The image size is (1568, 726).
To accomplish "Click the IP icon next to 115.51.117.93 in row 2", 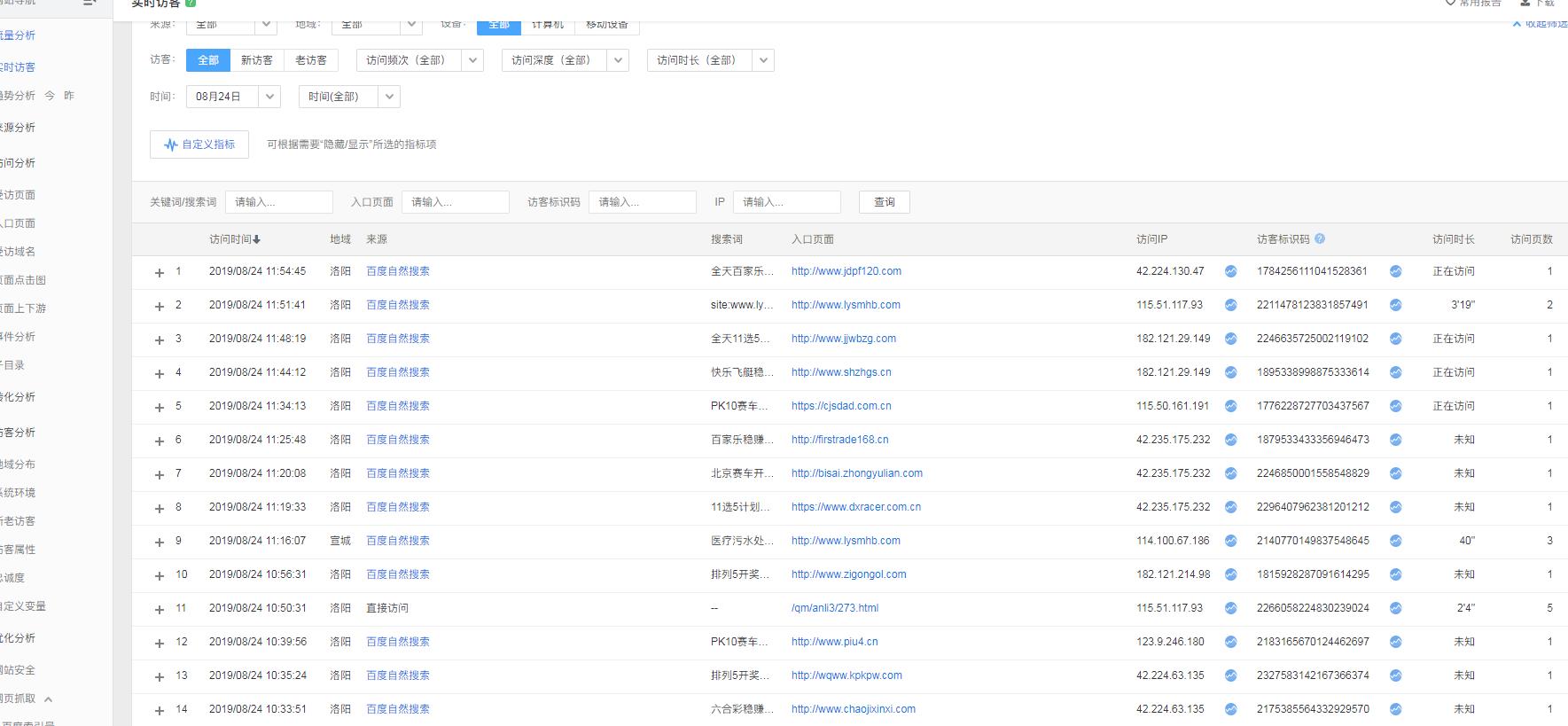I will tap(1230, 305).
